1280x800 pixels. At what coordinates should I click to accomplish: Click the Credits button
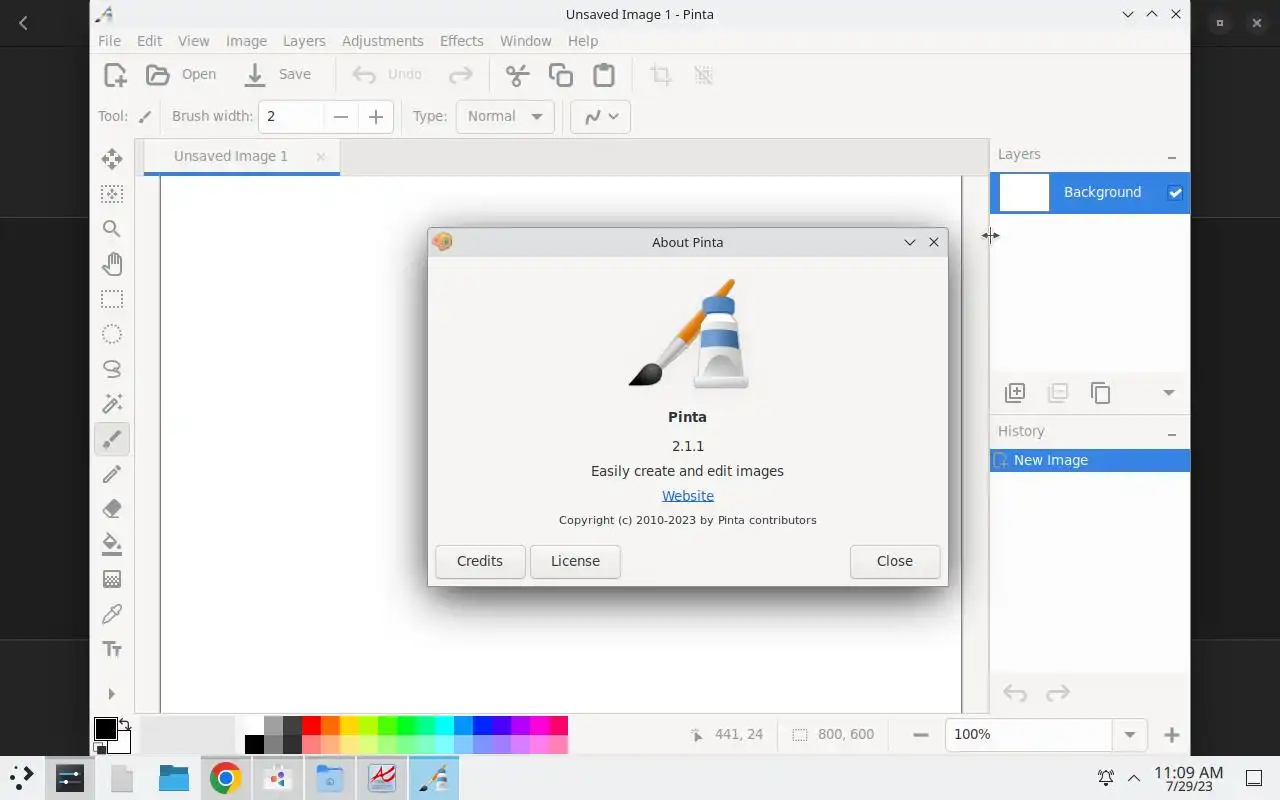coord(480,561)
